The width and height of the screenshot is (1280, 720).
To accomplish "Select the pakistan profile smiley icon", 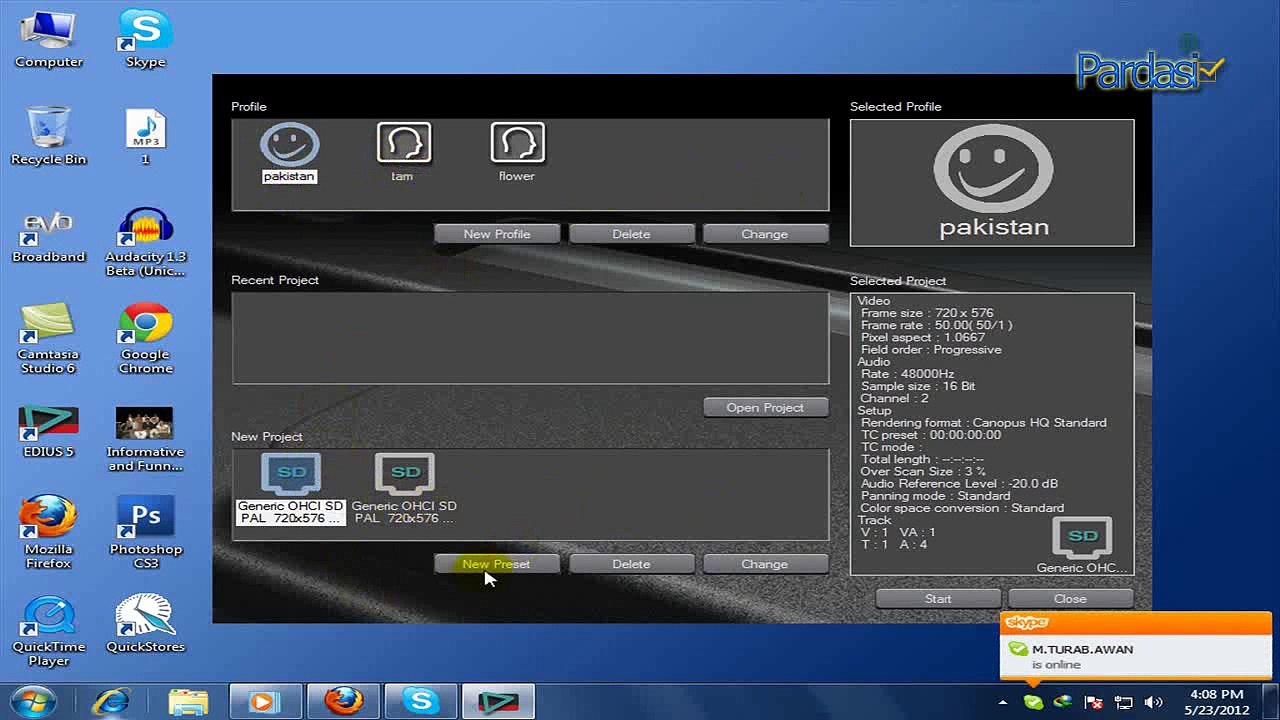I will tap(290, 145).
